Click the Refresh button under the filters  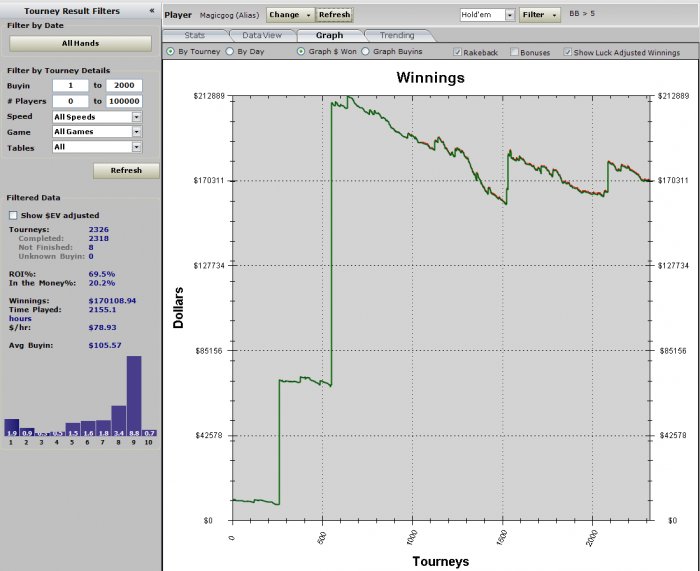point(126,170)
